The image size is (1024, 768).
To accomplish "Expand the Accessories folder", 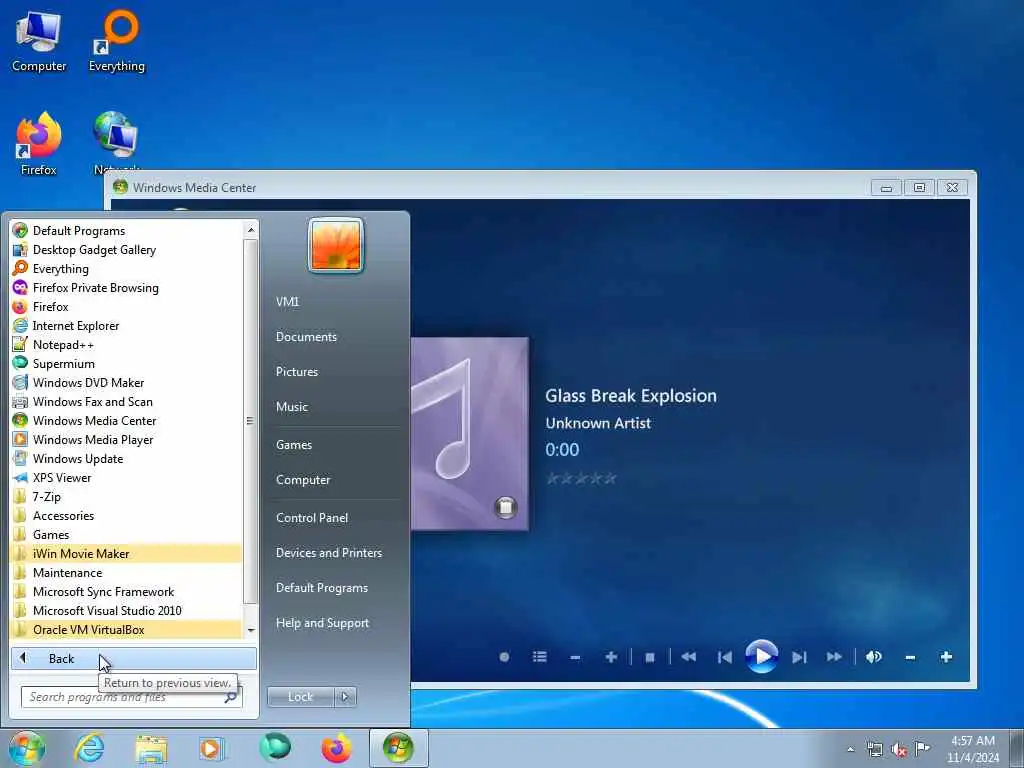I will (127, 515).
